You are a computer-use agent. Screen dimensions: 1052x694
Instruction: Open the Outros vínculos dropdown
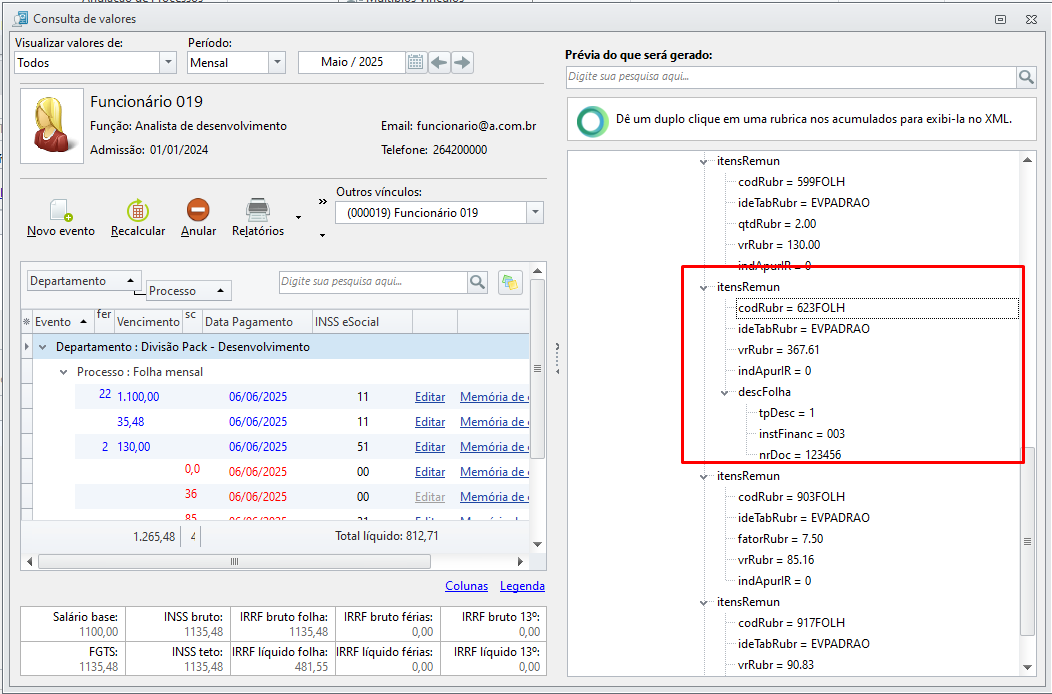[535, 213]
